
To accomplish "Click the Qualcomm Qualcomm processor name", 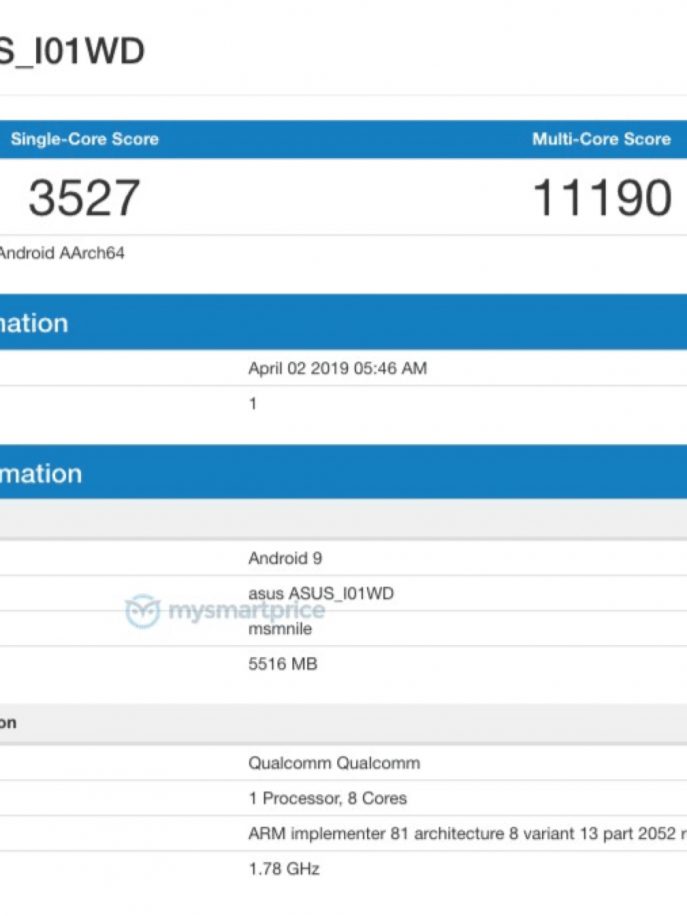I will (x=333, y=763).
